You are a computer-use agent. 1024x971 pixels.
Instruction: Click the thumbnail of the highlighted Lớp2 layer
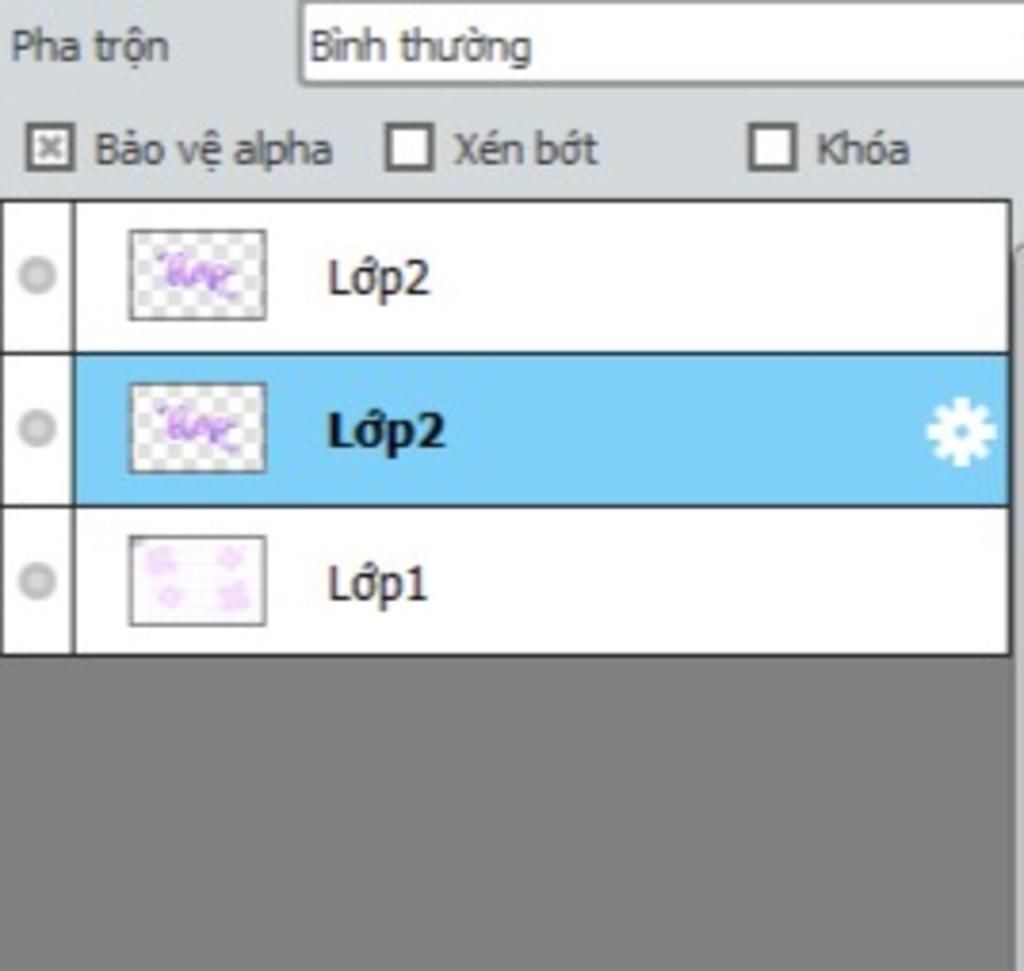tap(197, 428)
